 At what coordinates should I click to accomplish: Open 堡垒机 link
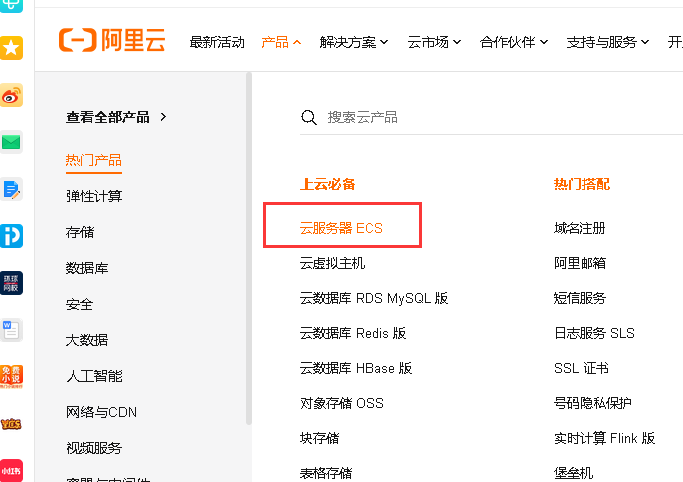(573, 473)
